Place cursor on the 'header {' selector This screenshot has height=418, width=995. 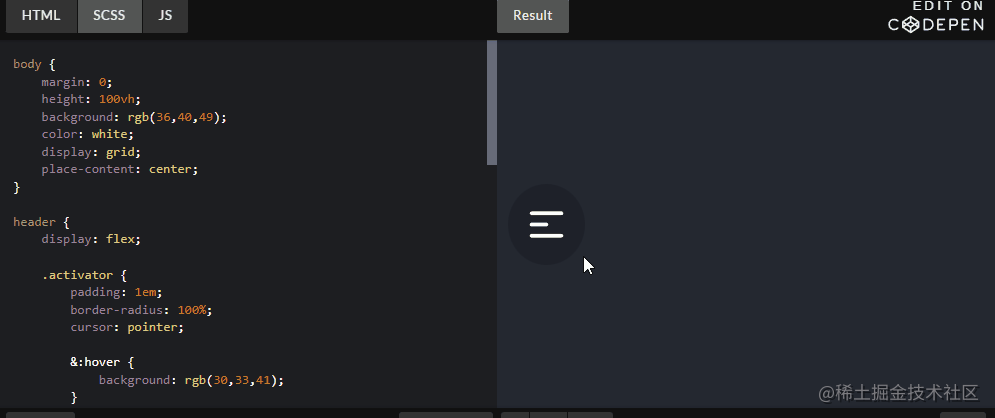pos(41,222)
